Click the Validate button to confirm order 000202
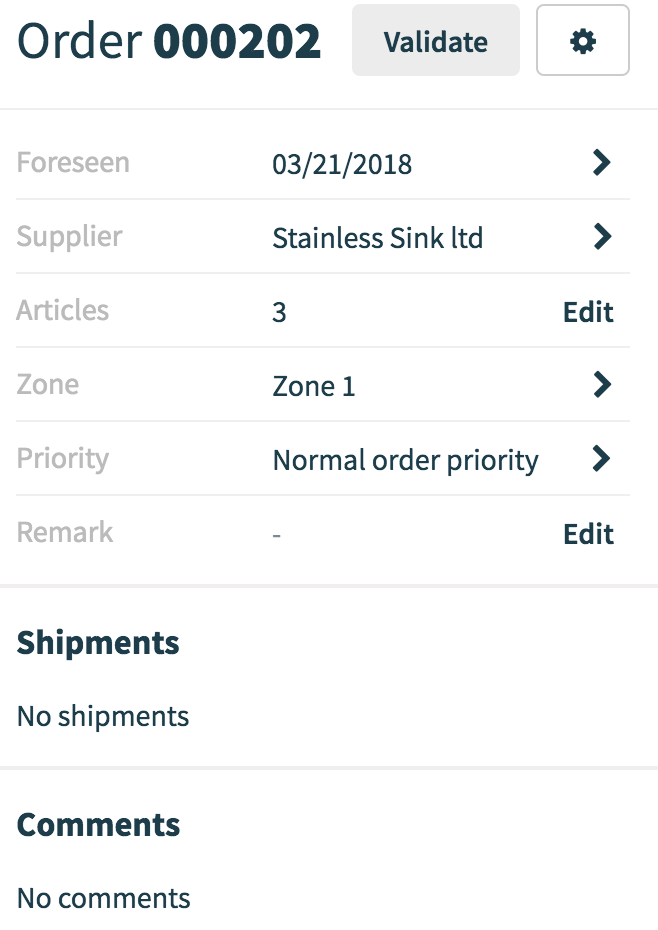Screen dimensions: 658x930 pyautogui.click(x=435, y=40)
